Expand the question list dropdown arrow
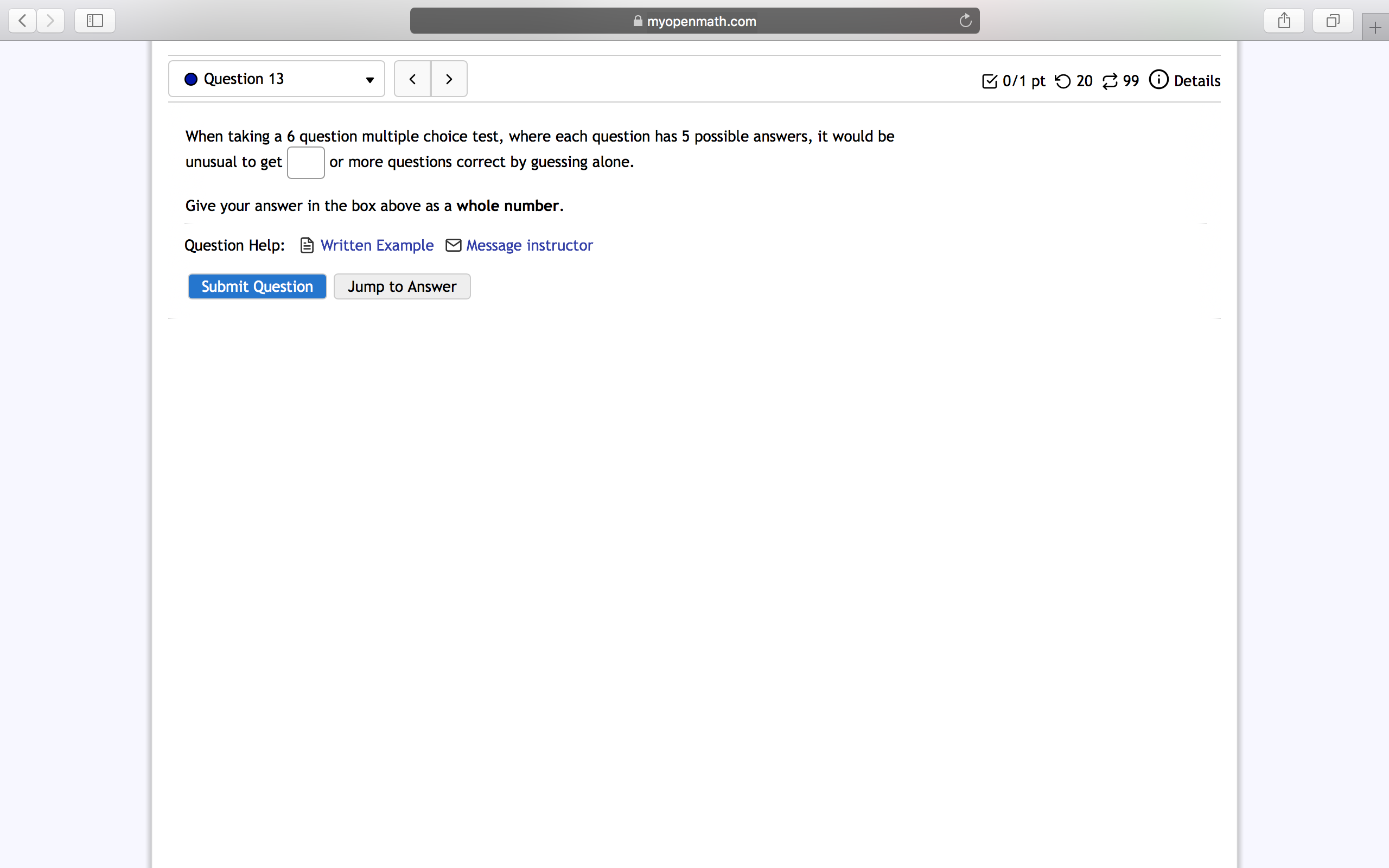Screen dimensions: 1389x868 pos(369,80)
